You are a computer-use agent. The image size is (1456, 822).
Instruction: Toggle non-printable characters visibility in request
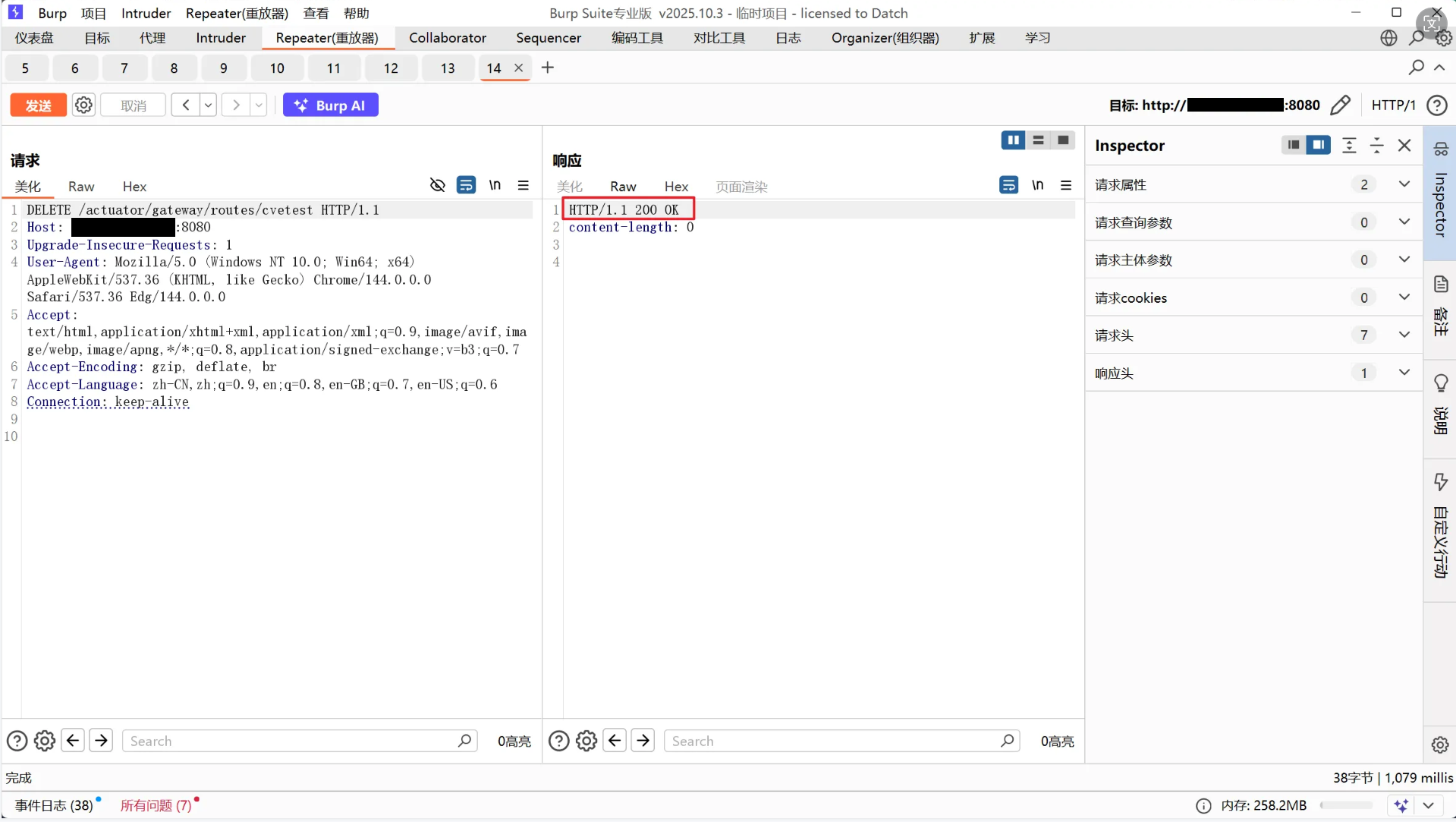pos(437,185)
